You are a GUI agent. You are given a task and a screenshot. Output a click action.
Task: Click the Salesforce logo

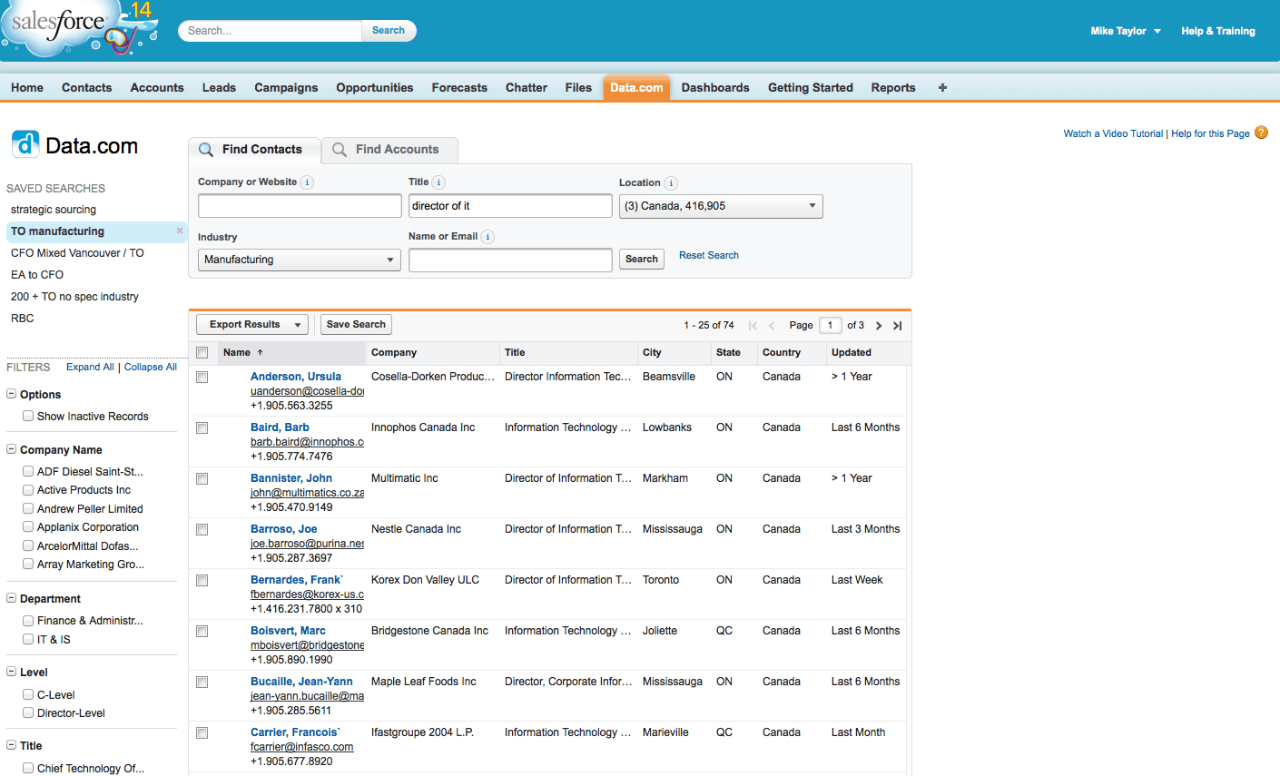click(x=80, y=30)
